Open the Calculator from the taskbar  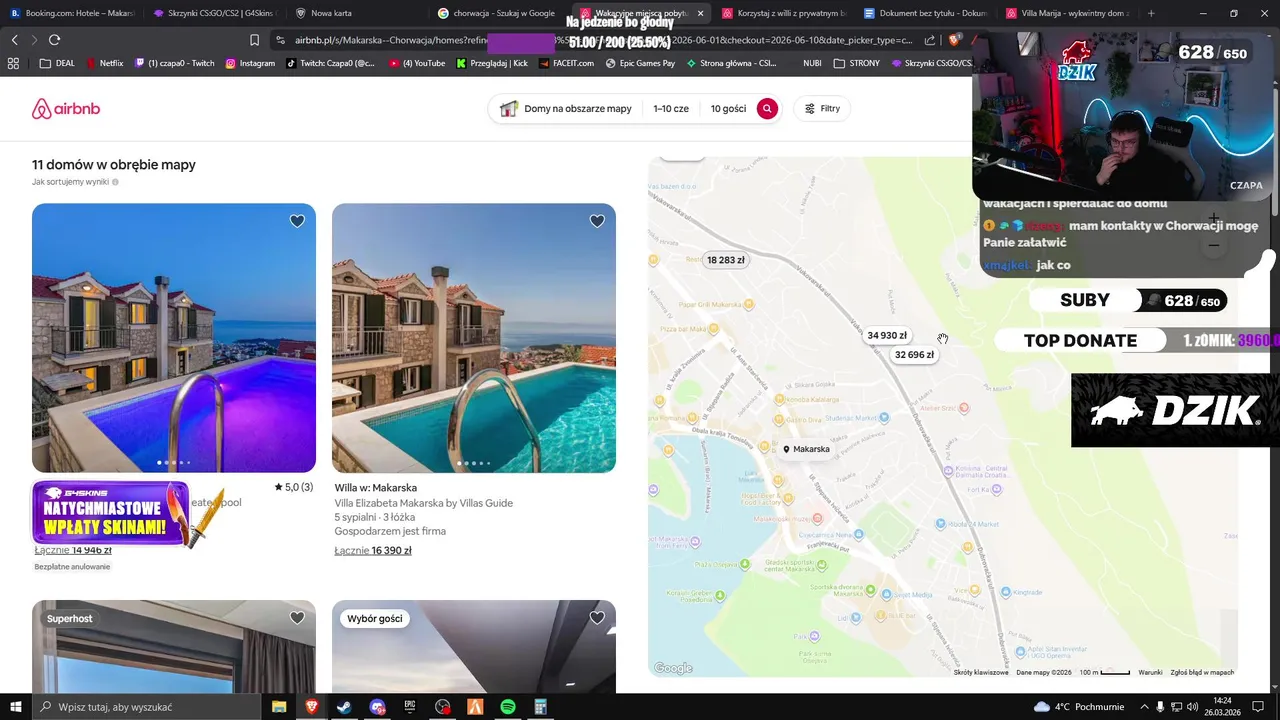point(541,707)
